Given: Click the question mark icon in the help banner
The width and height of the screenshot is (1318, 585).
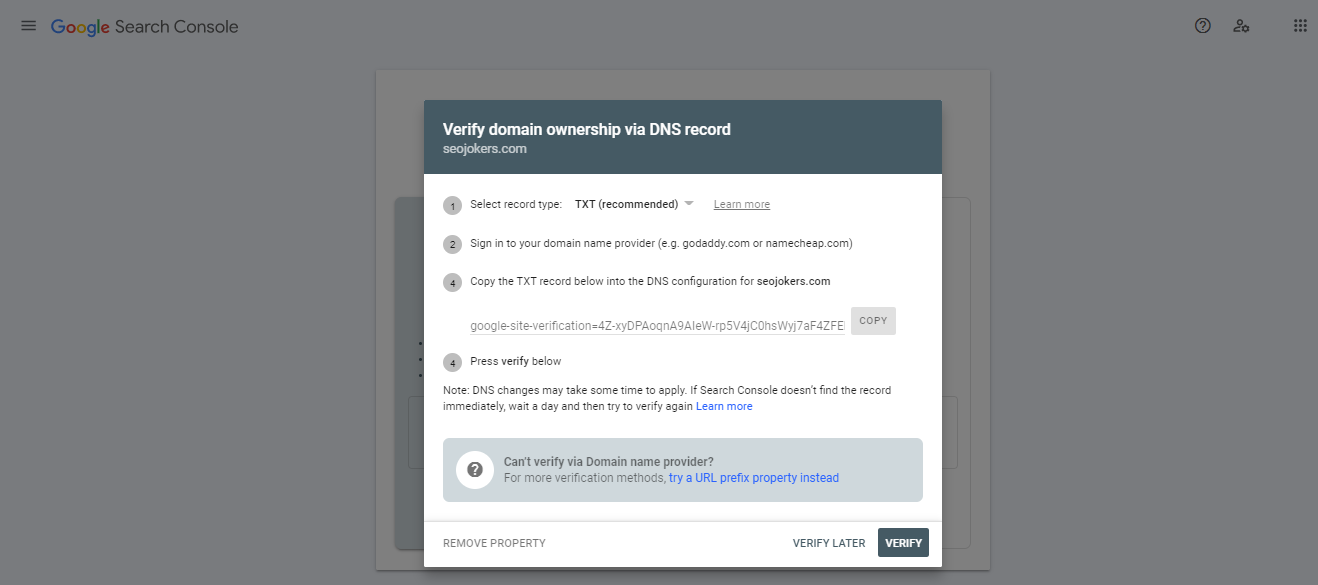Looking at the screenshot, I should click(x=474, y=469).
